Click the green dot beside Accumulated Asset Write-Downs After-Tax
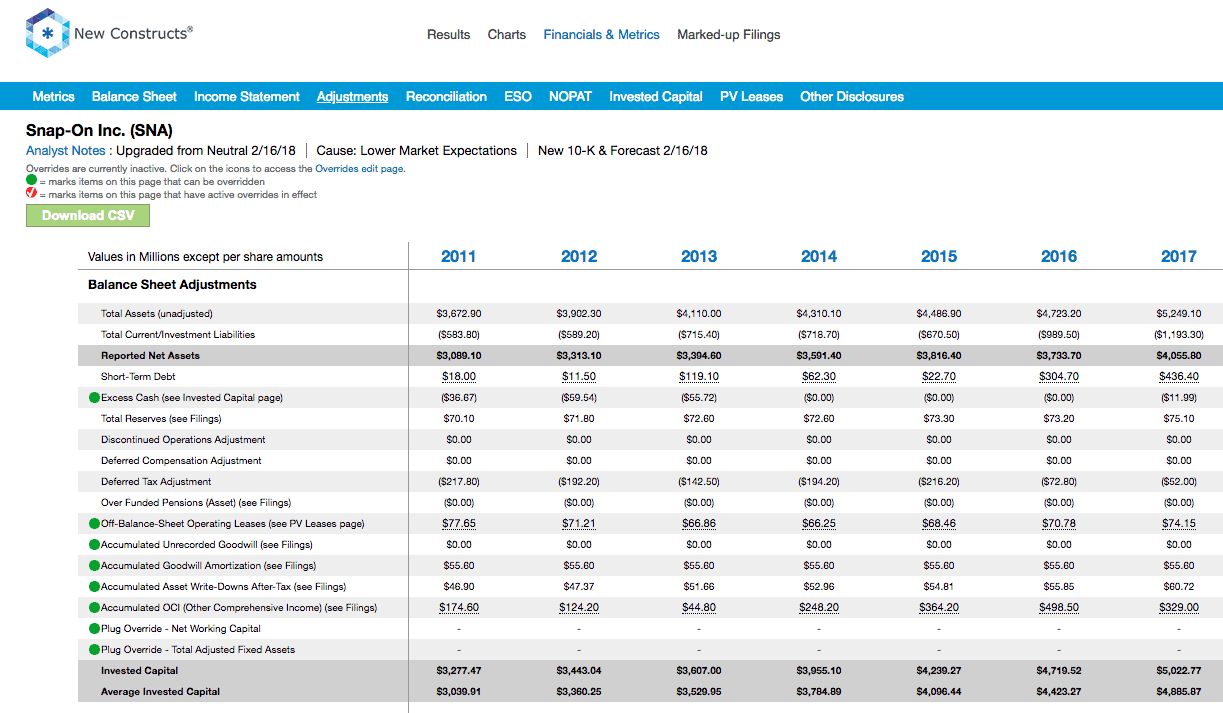 tap(95, 587)
